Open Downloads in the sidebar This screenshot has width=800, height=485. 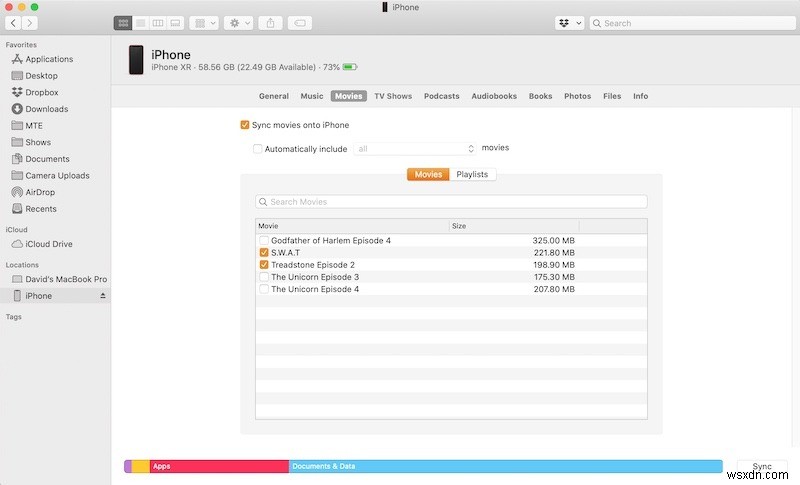[x=46, y=109]
